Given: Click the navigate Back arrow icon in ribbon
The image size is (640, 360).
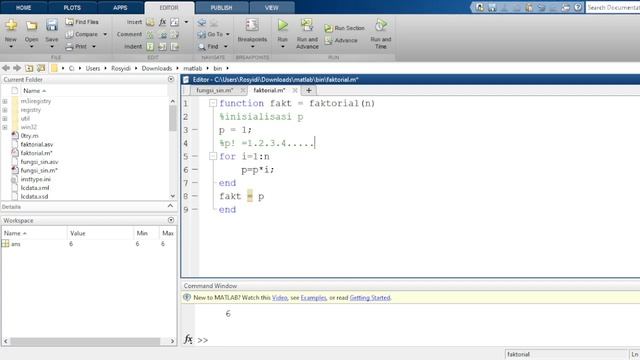Looking at the screenshot, I should click(x=201, y=22).
